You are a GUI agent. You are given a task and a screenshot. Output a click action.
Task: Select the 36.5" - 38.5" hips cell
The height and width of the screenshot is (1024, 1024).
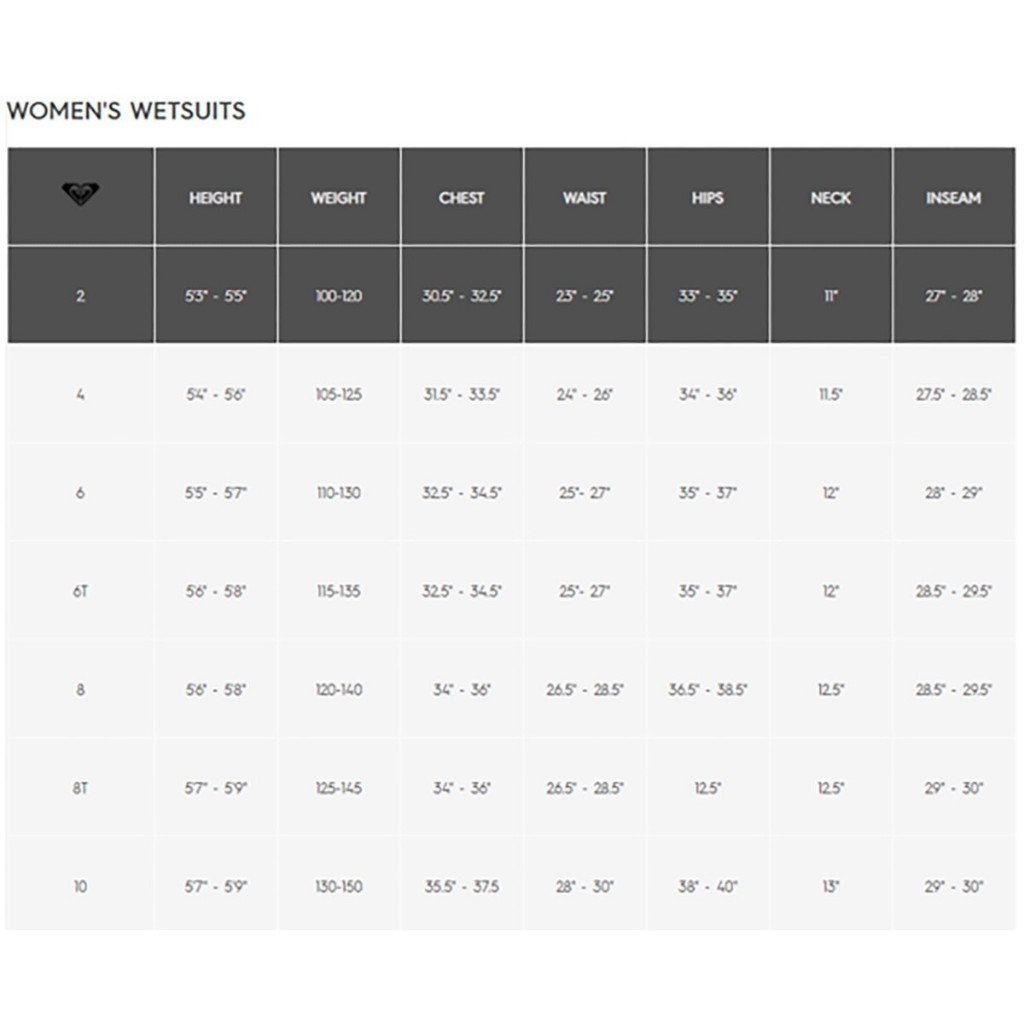707,690
